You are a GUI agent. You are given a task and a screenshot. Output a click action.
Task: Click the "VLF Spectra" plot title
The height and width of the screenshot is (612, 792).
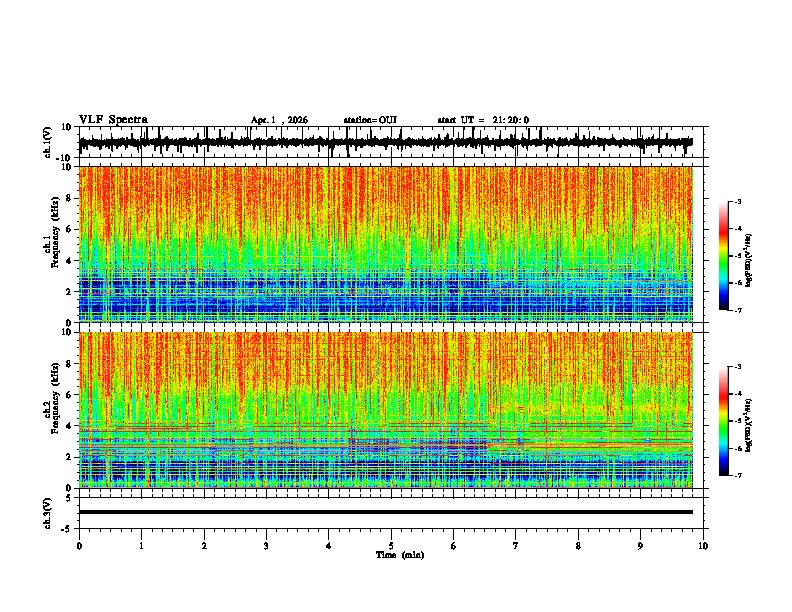113,120
